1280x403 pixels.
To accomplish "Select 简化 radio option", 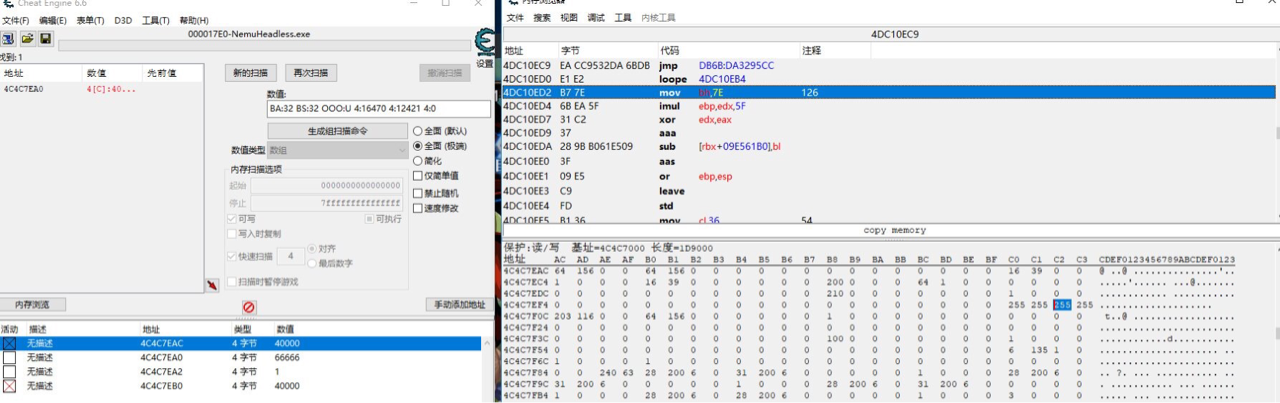I will pyautogui.click(x=418, y=160).
